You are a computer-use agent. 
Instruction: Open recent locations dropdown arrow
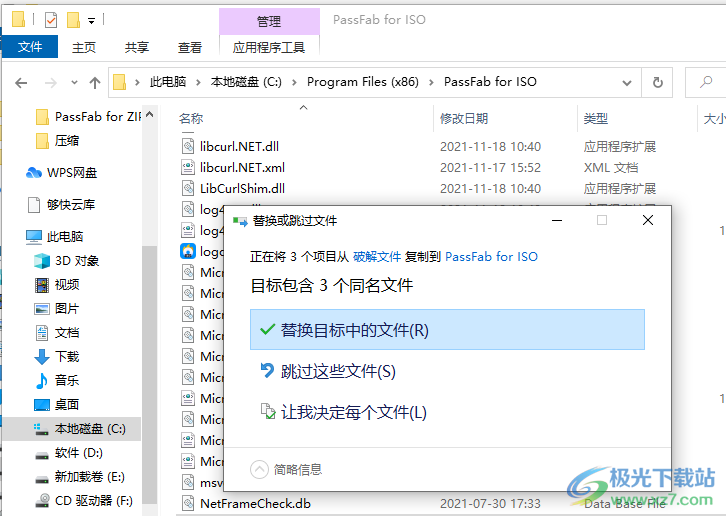point(74,82)
